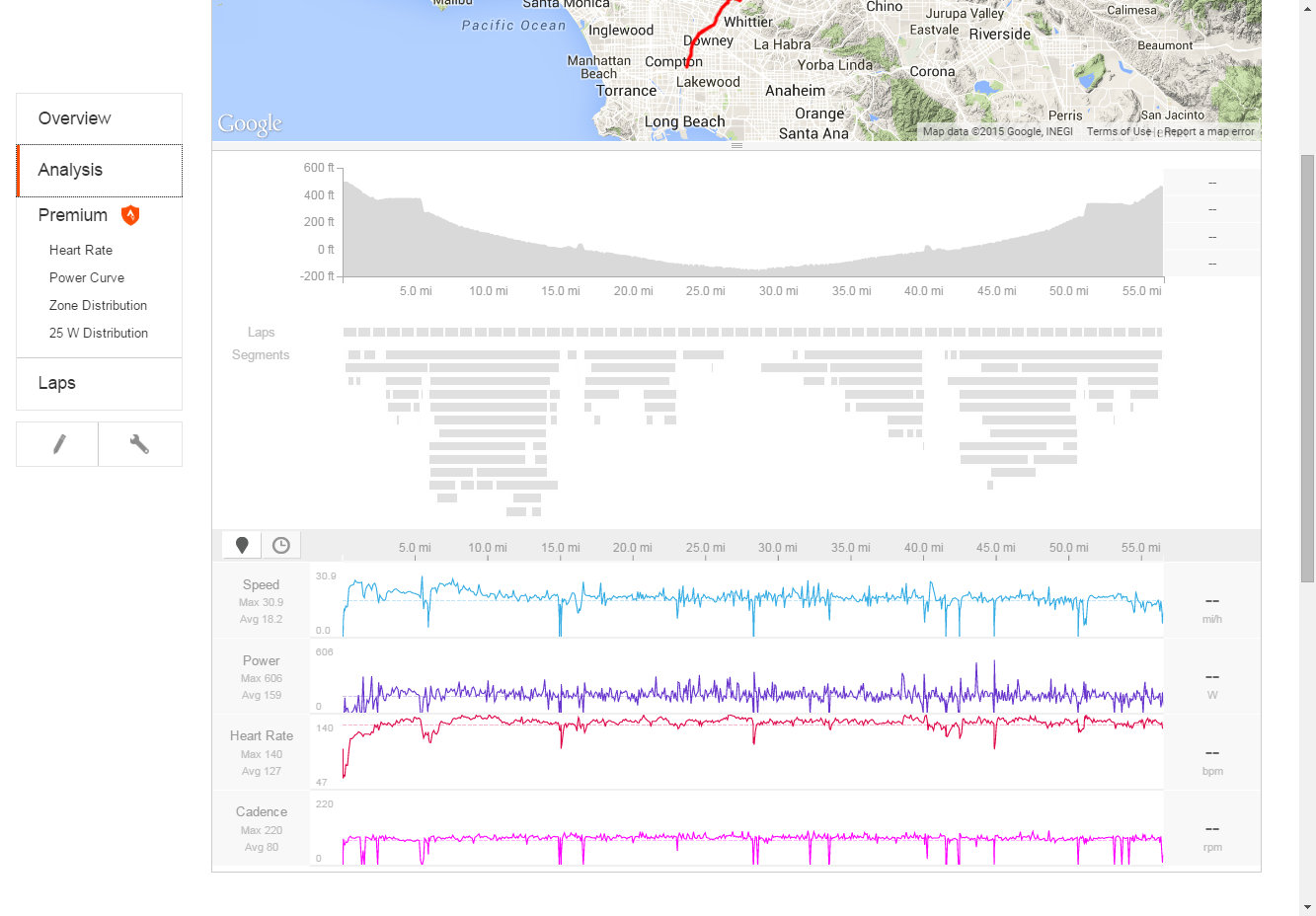The width and height of the screenshot is (1316, 916).
Task: Click the Terms of Use map link
Action: click(1119, 131)
